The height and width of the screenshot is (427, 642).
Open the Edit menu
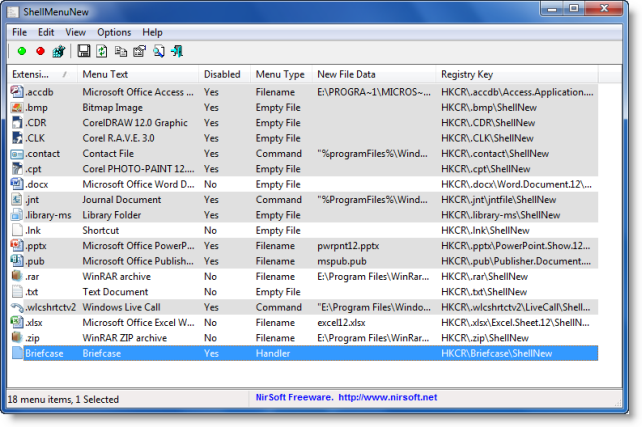click(x=46, y=32)
